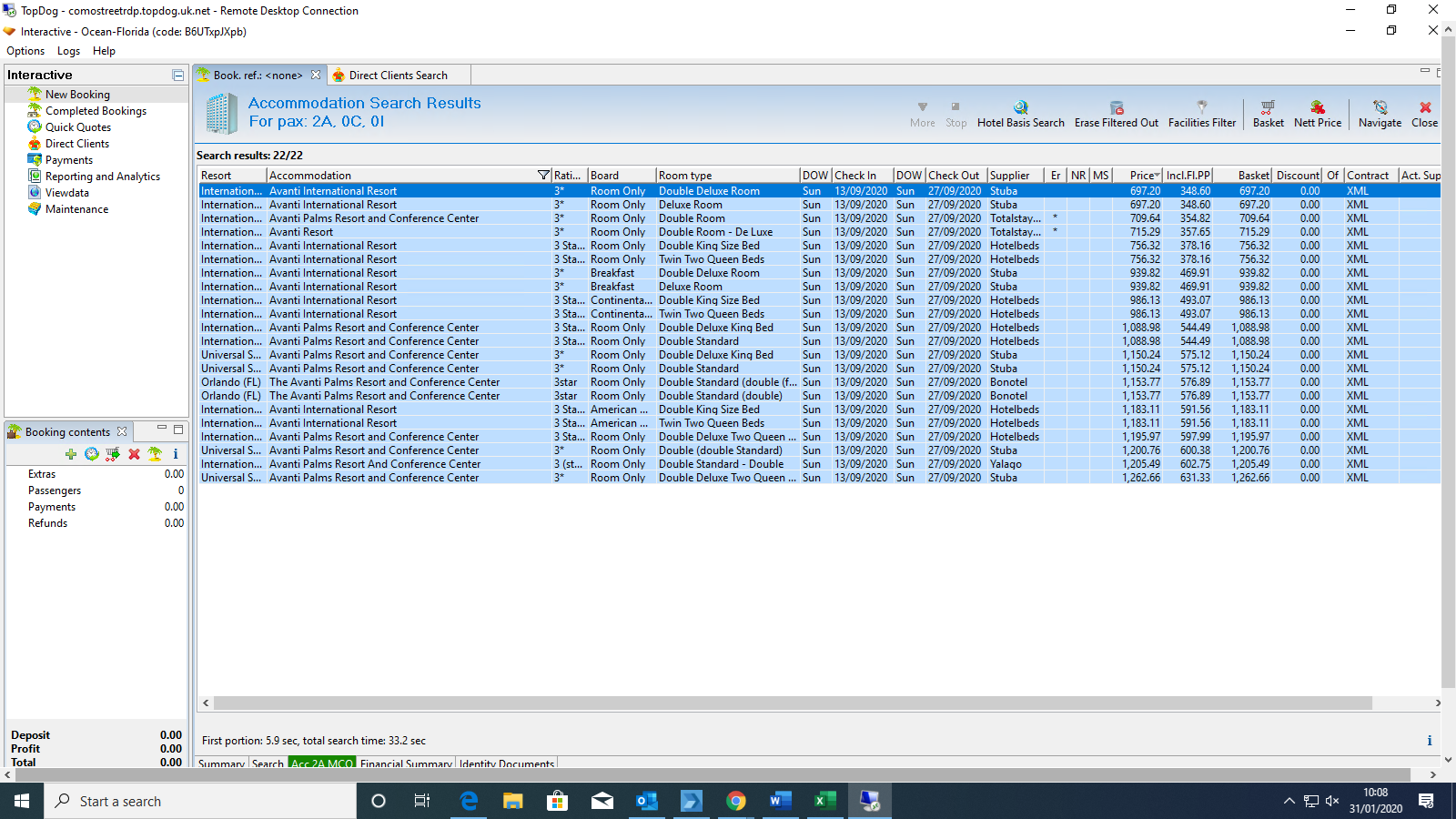Close the Book. ref. tab

point(316,75)
